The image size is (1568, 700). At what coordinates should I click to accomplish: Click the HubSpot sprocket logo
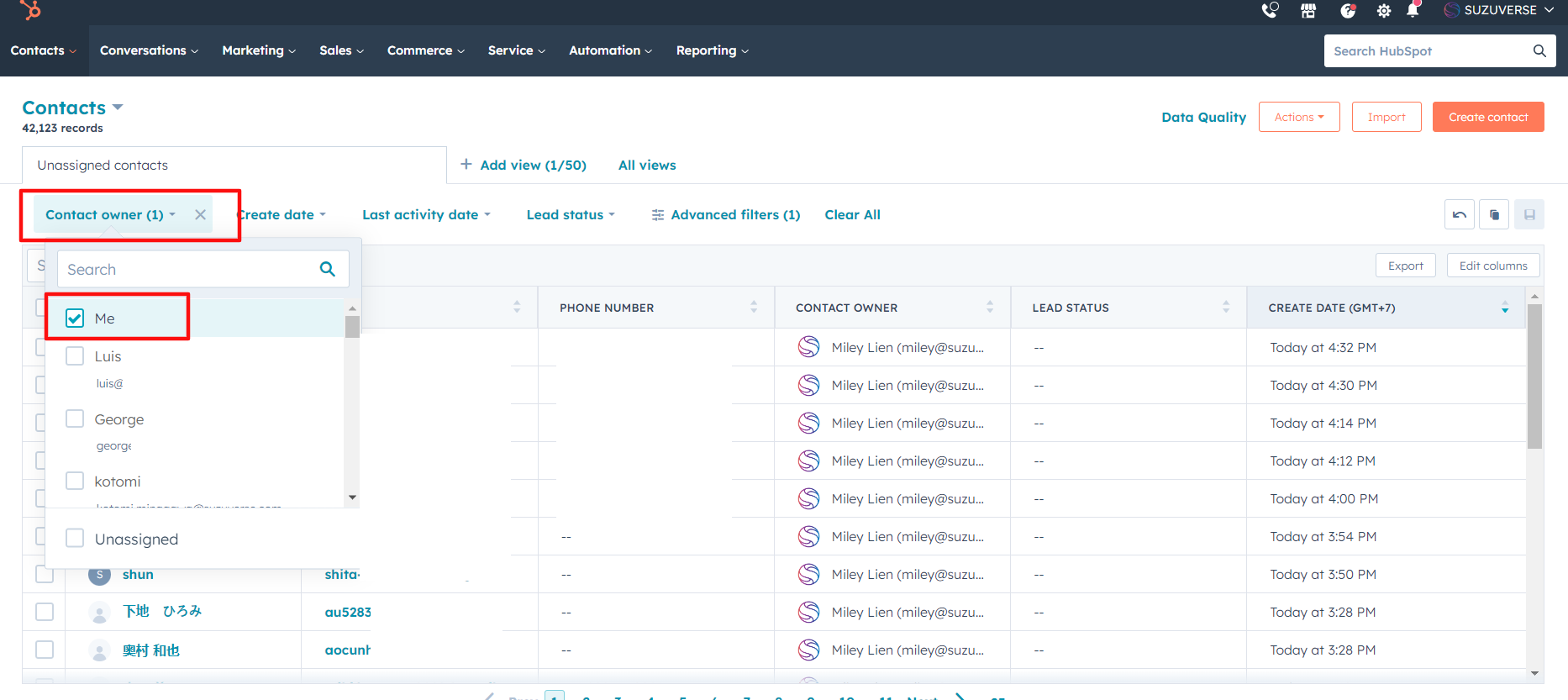(x=30, y=10)
